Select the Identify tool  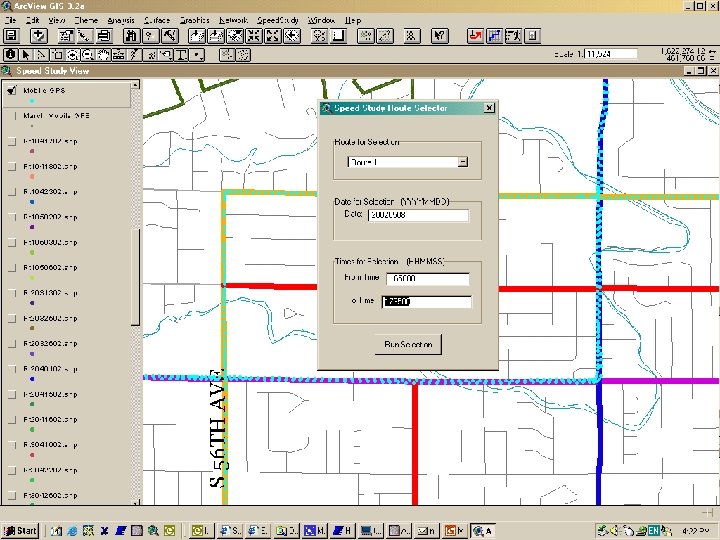(11, 54)
